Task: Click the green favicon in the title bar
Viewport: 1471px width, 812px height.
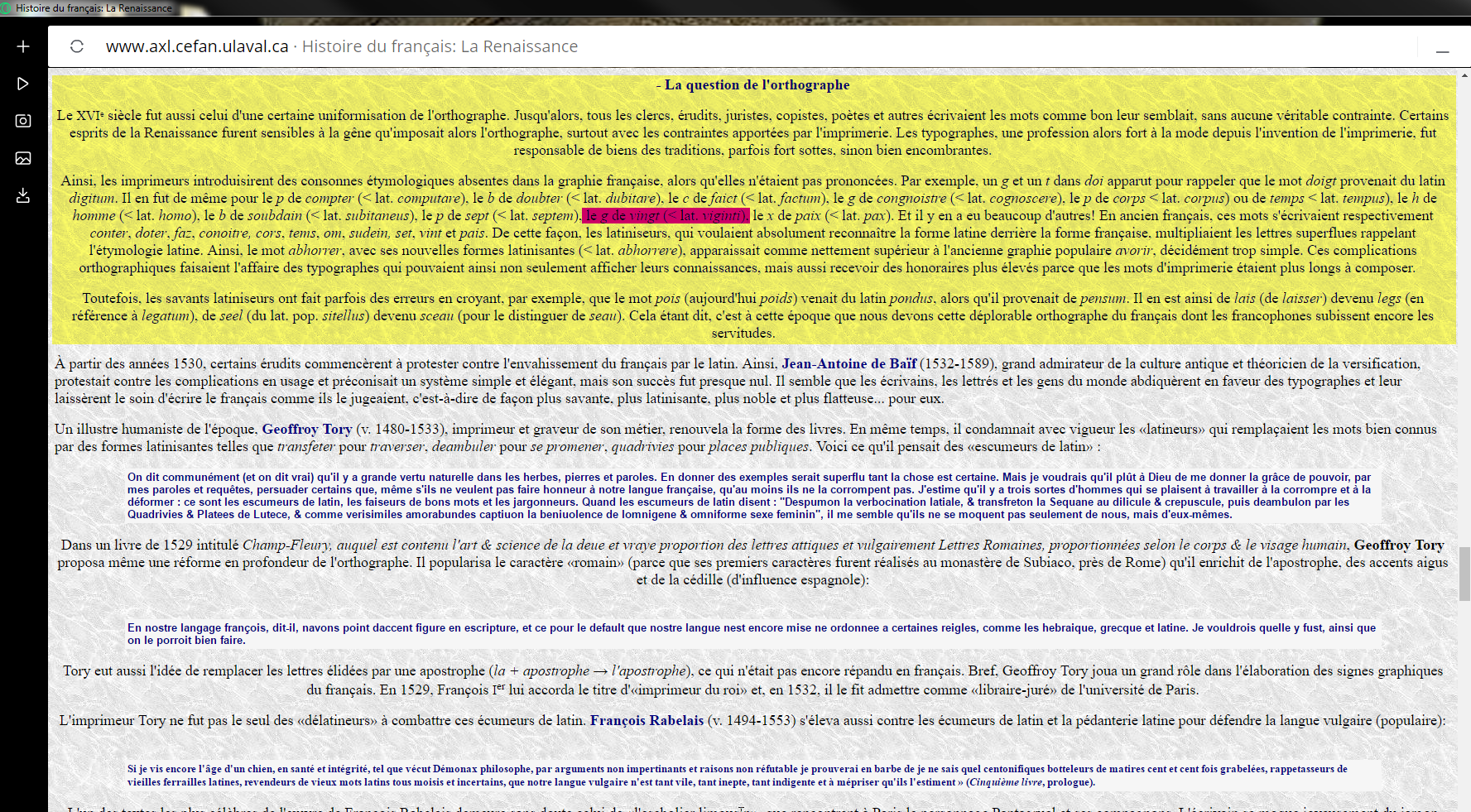Action: click(7, 8)
